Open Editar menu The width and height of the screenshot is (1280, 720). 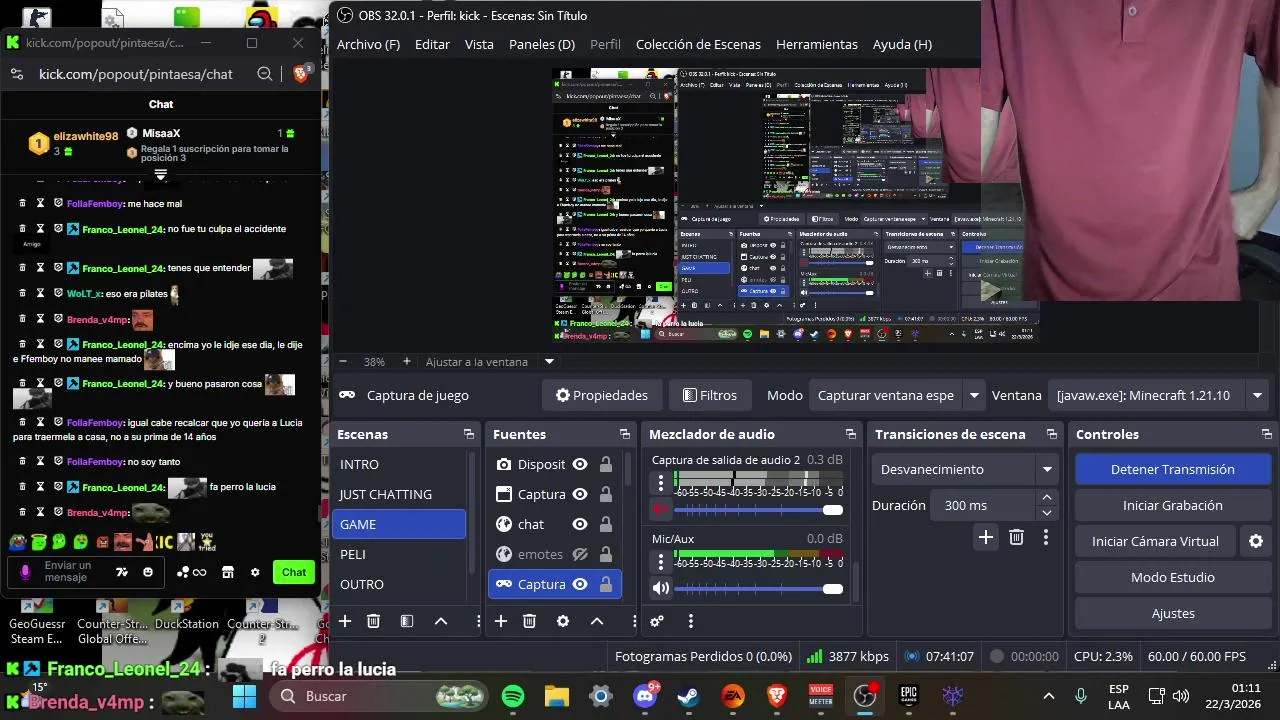(432, 44)
